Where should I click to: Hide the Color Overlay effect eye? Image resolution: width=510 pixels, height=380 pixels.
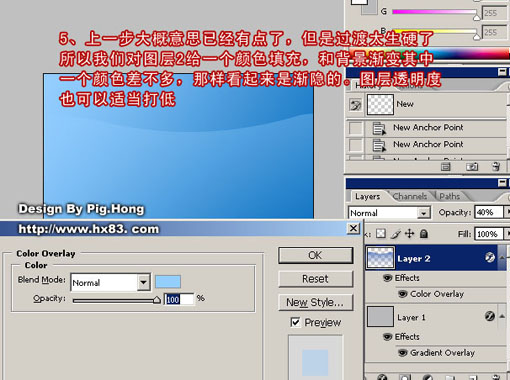pos(403,294)
